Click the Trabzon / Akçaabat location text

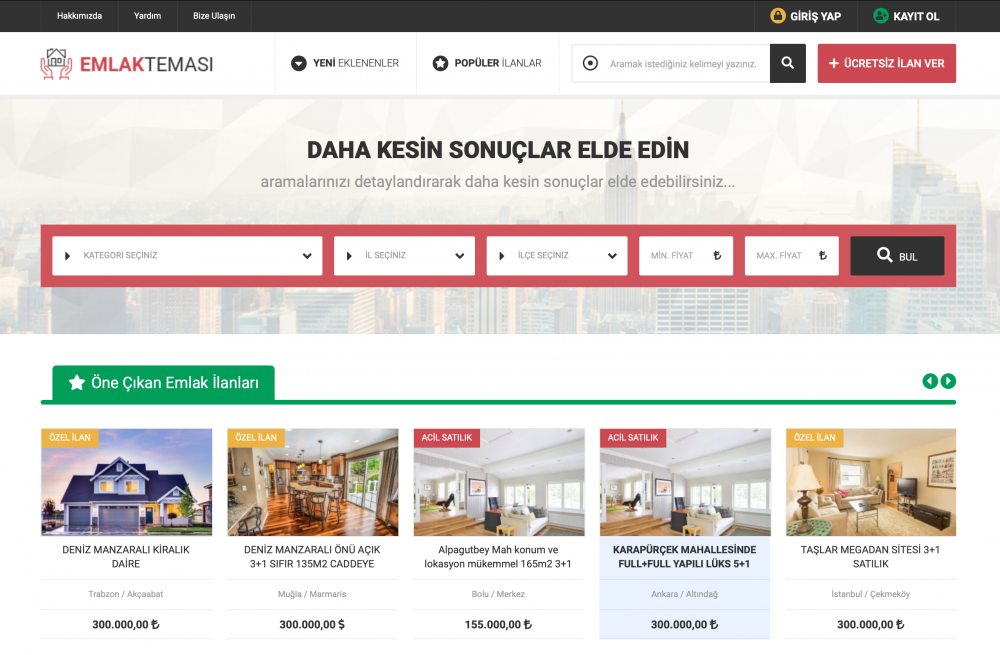pos(126,594)
